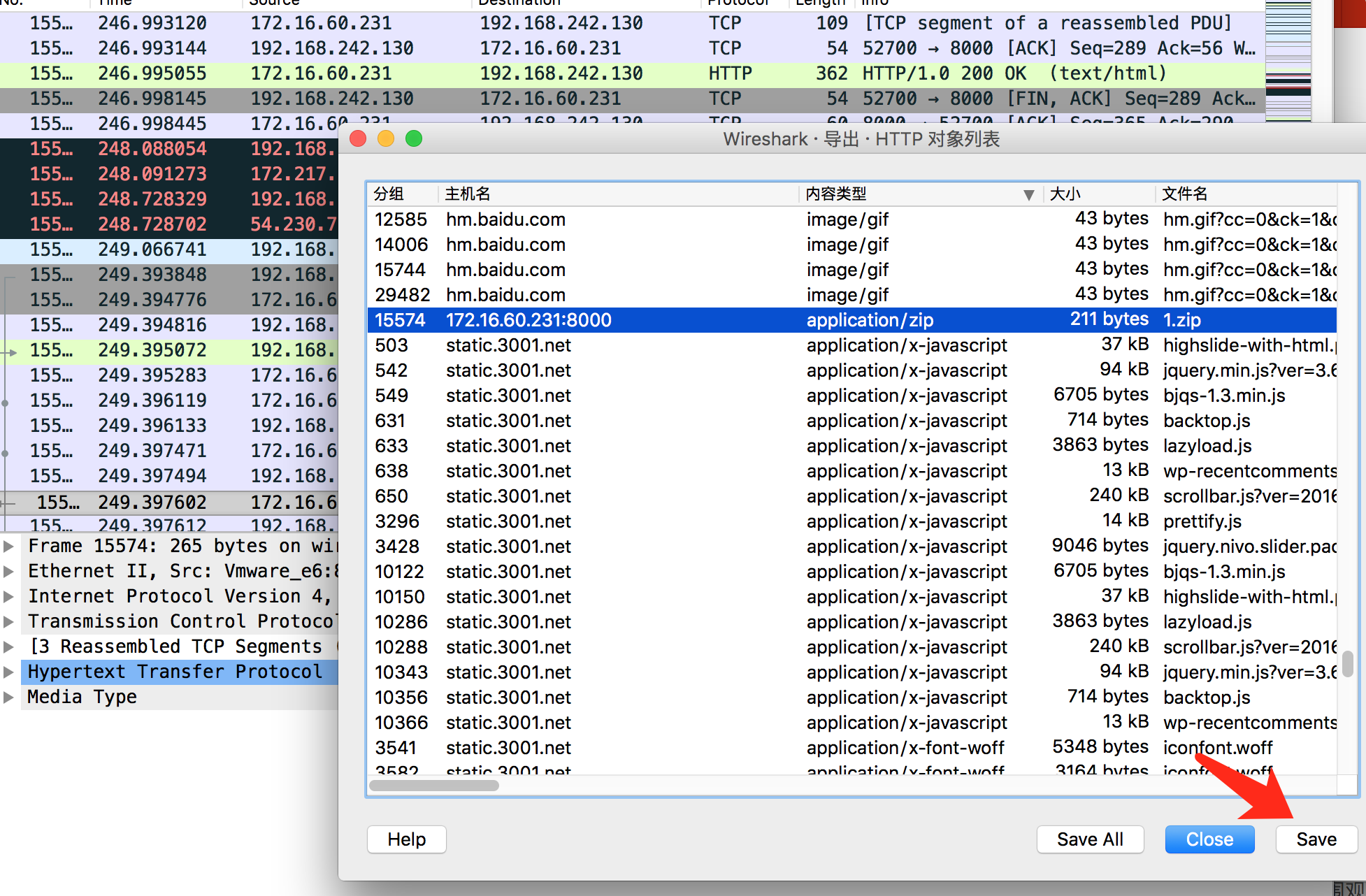1366x896 pixels.
Task: Expand the Ethernet II details
Action: pos(9,571)
